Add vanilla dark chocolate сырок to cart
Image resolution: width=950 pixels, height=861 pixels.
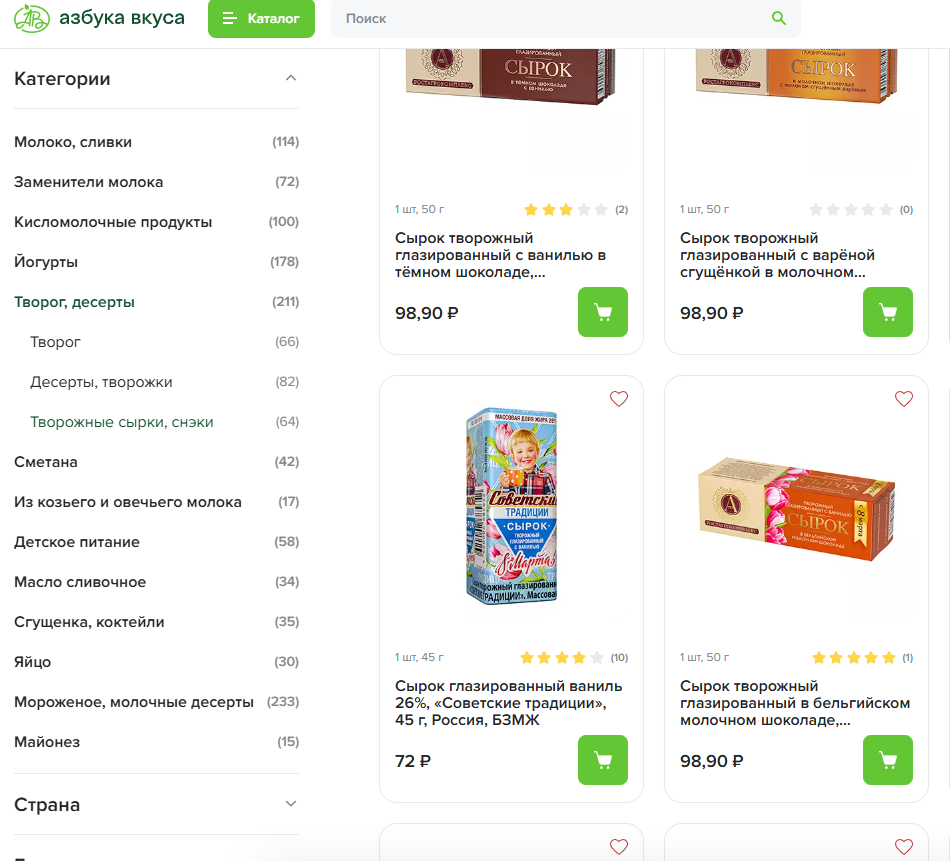[x=603, y=312]
